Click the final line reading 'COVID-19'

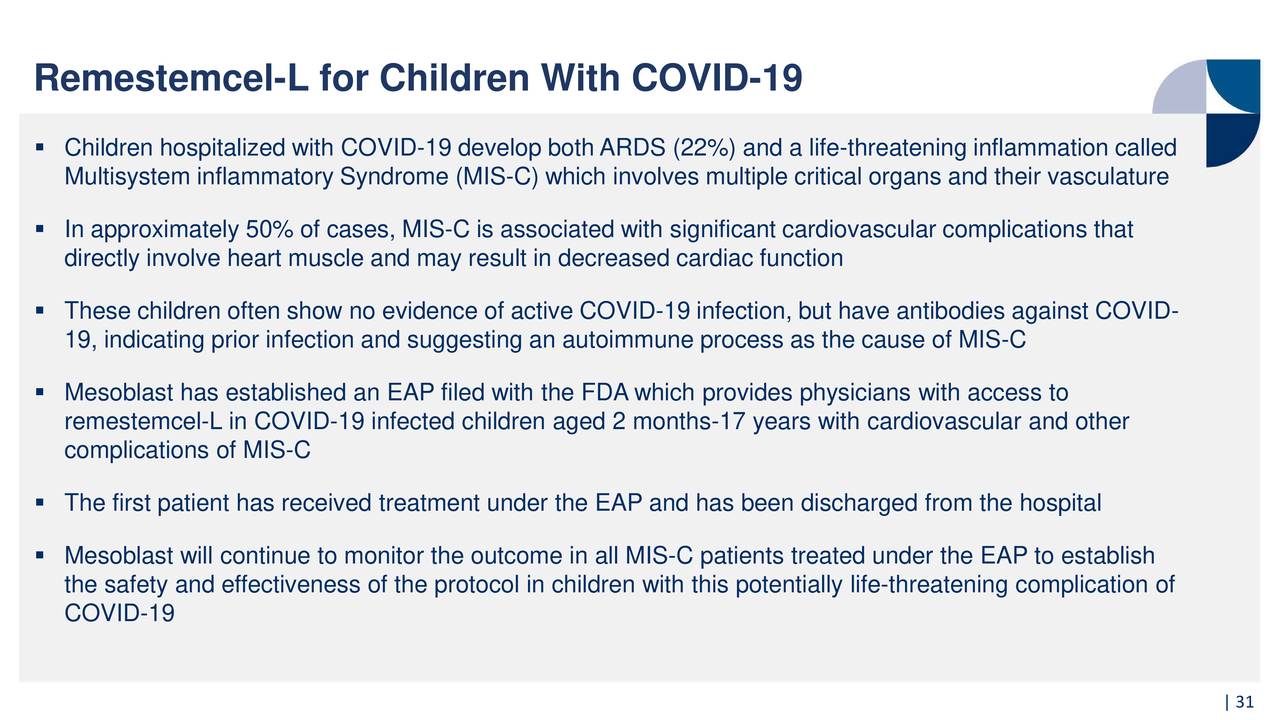coord(119,612)
